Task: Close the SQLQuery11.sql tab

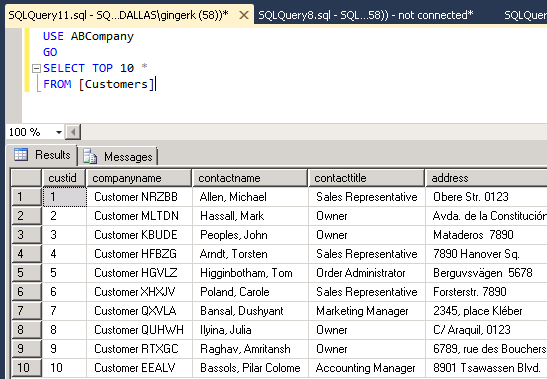Action: click(x=244, y=15)
